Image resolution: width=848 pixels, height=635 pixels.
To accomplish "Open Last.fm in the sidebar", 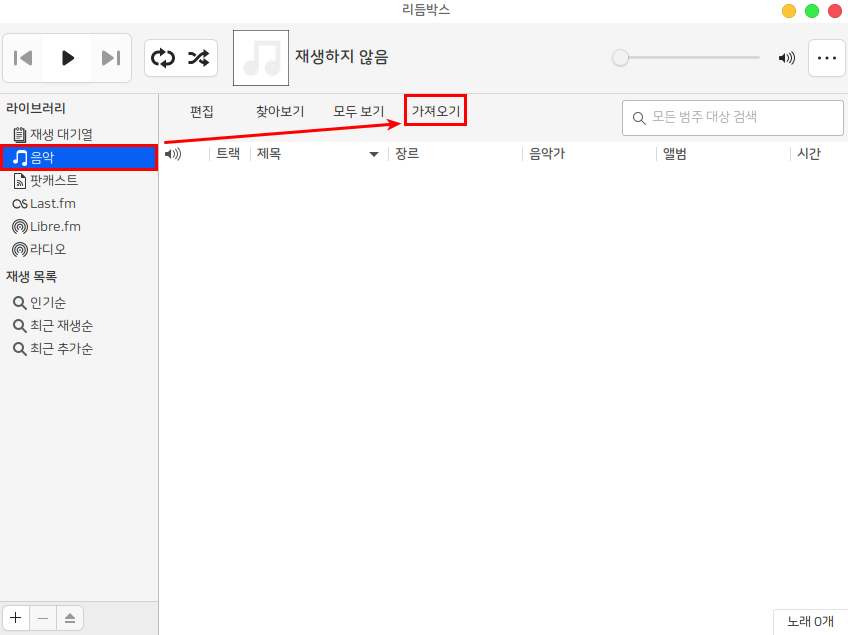I will point(52,203).
